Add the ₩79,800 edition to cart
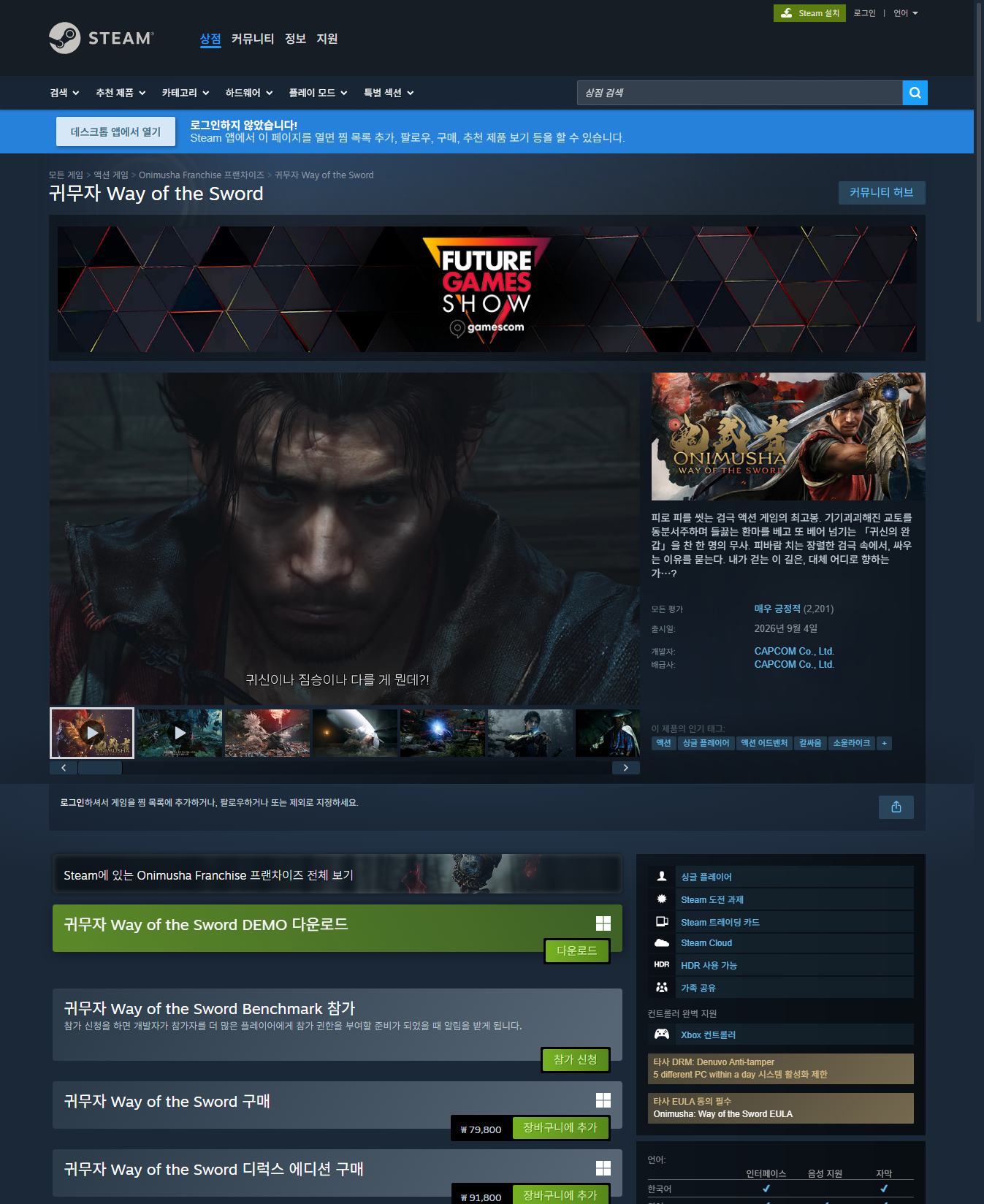This screenshot has width=984, height=1204. pos(560,1128)
